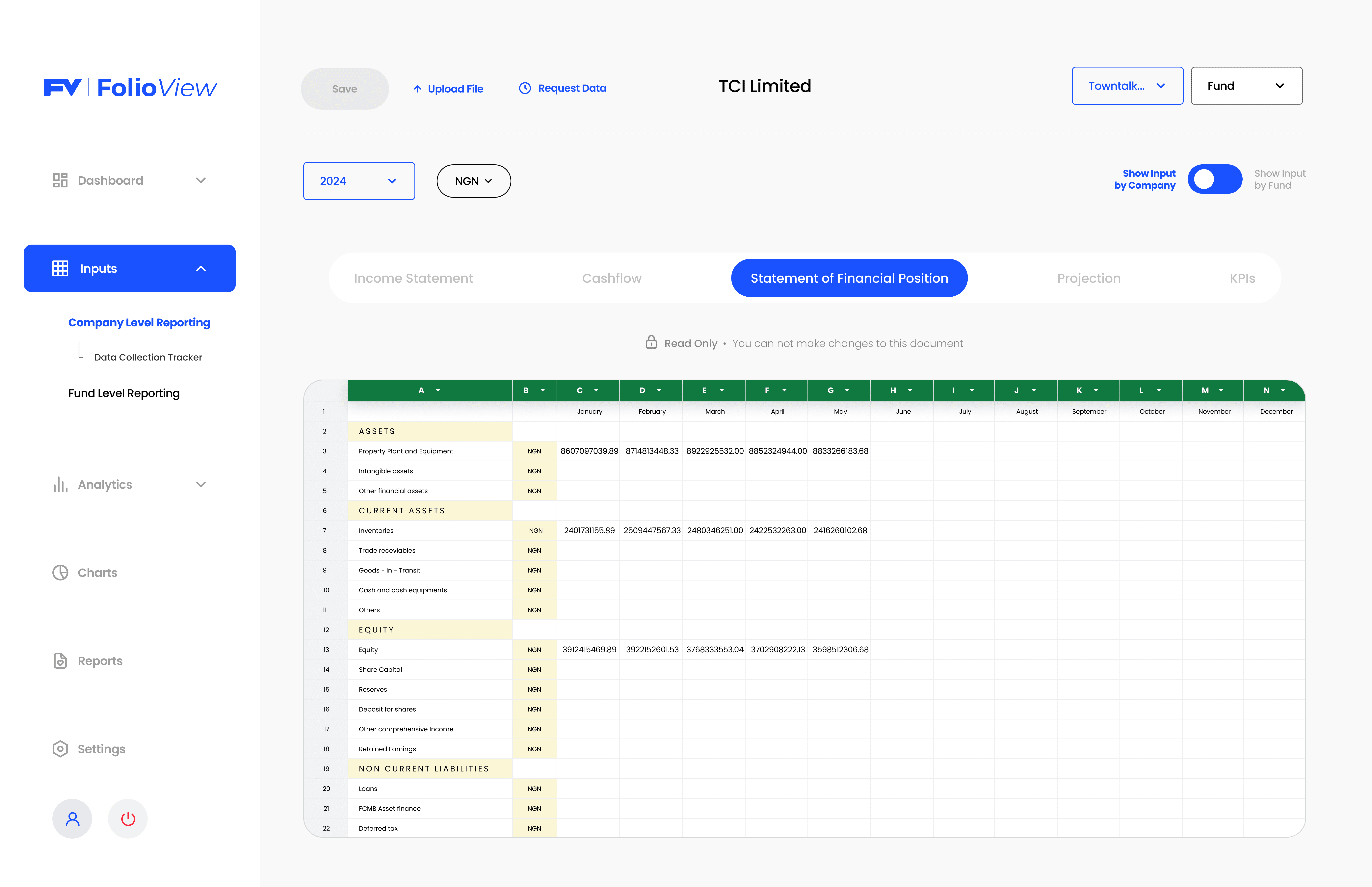Click the Upload File link

point(449,89)
